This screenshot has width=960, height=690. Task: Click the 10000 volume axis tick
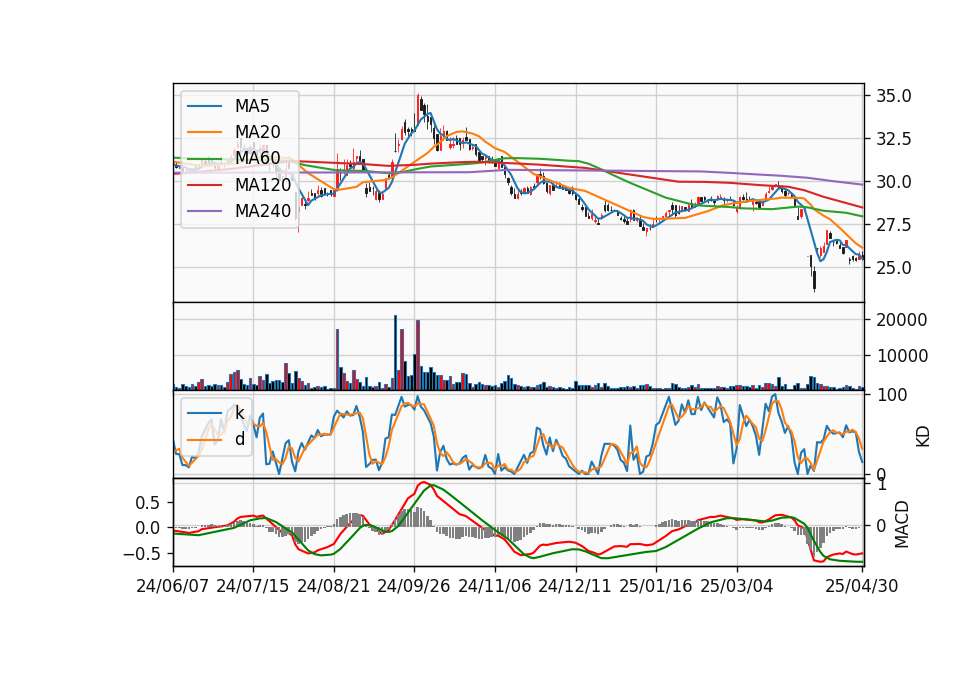[x=902, y=356]
